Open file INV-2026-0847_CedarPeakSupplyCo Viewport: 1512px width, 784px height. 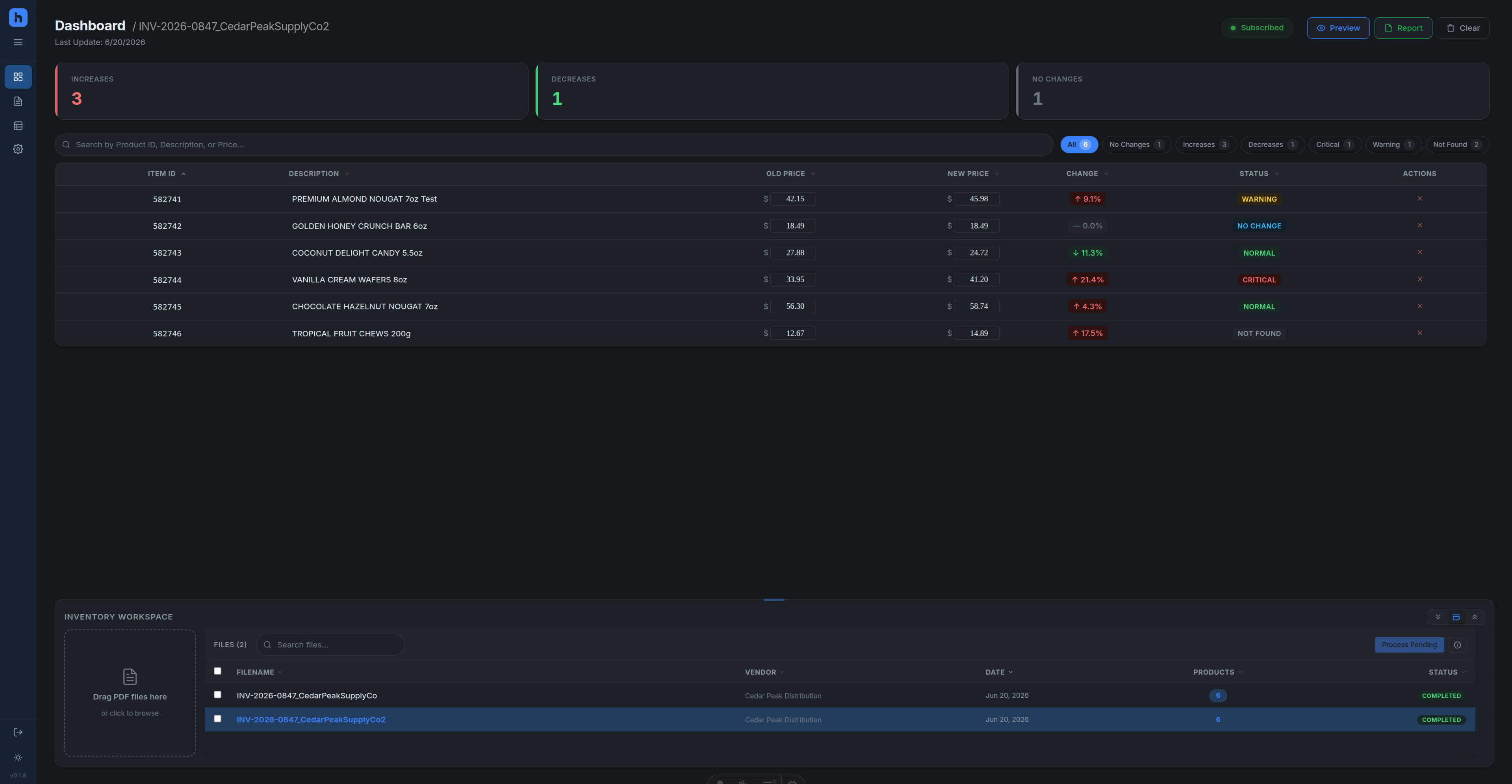[306, 695]
